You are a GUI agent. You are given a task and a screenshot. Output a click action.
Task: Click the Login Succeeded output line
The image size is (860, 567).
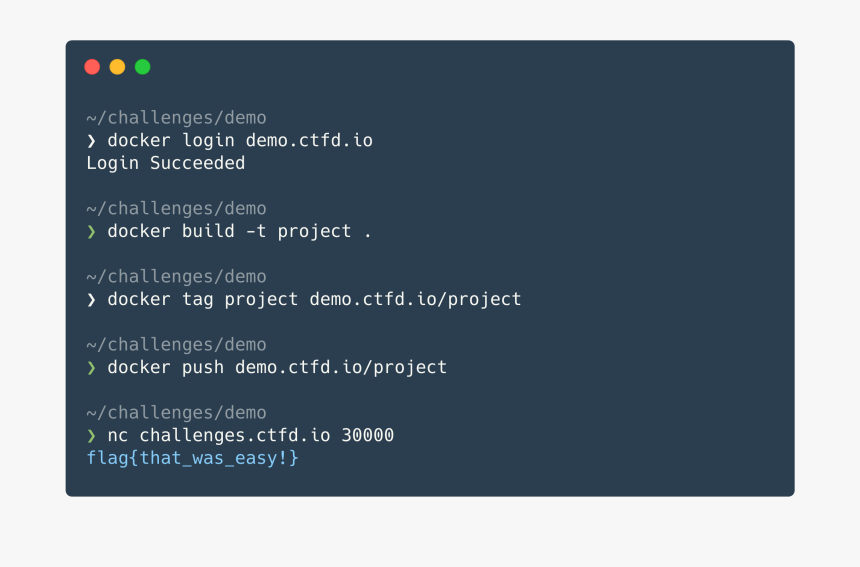[166, 163]
